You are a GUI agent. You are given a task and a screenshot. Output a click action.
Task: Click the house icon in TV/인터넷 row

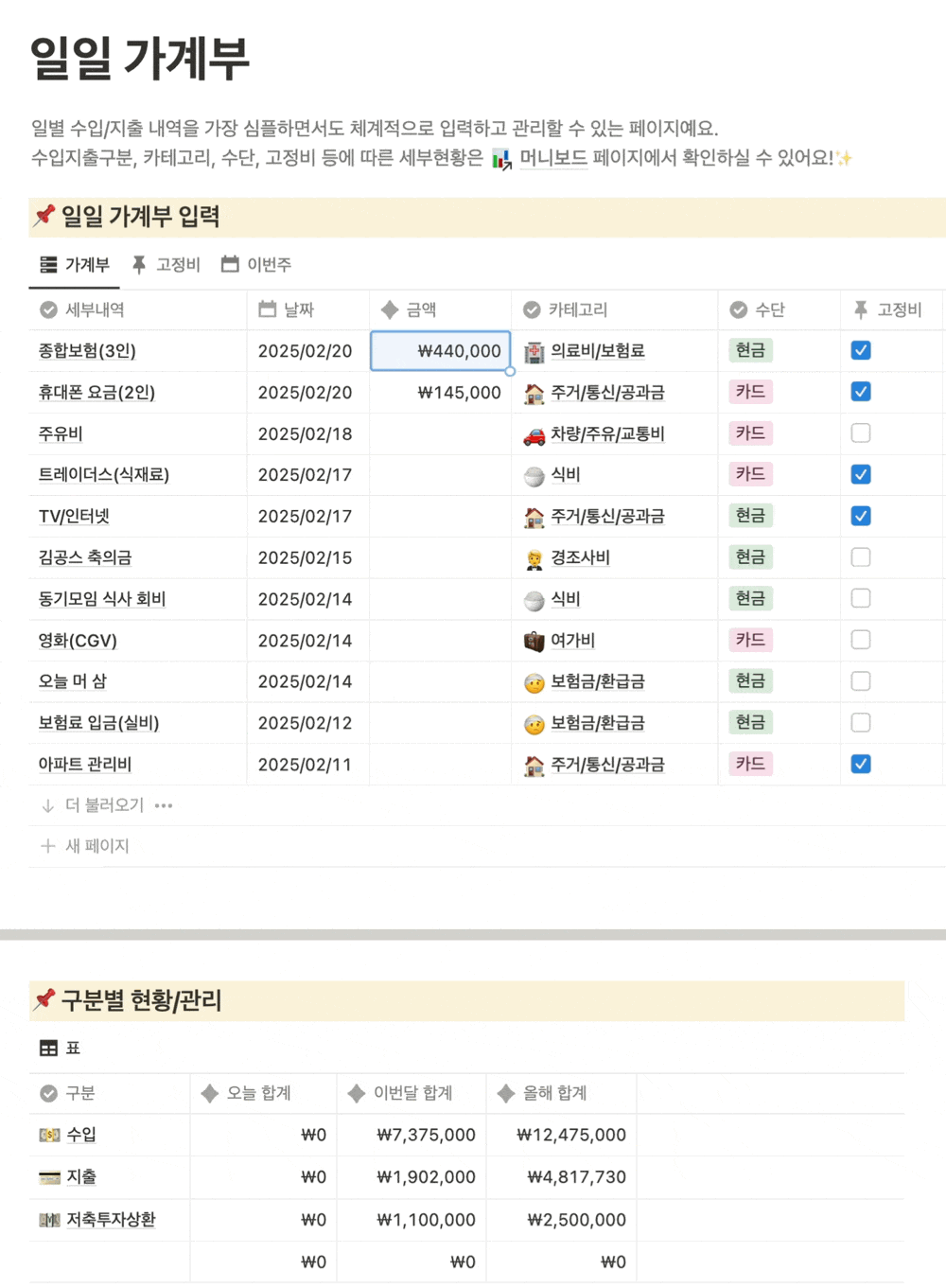534,518
